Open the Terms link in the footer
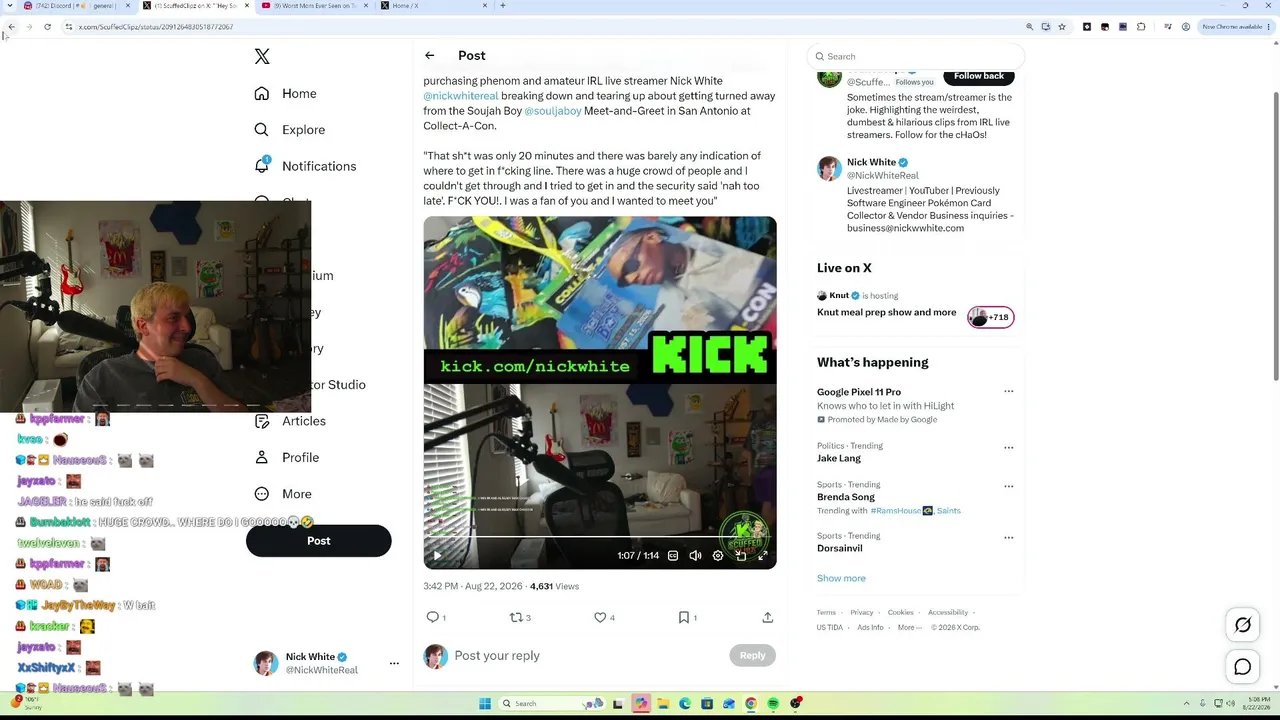This screenshot has width=1280, height=720. [x=826, y=613]
